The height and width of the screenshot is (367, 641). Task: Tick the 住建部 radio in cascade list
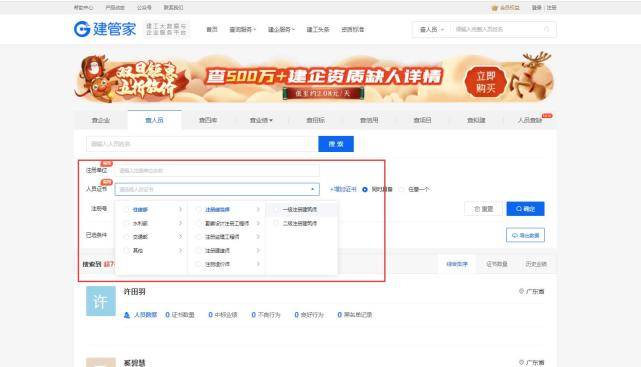coord(126,210)
